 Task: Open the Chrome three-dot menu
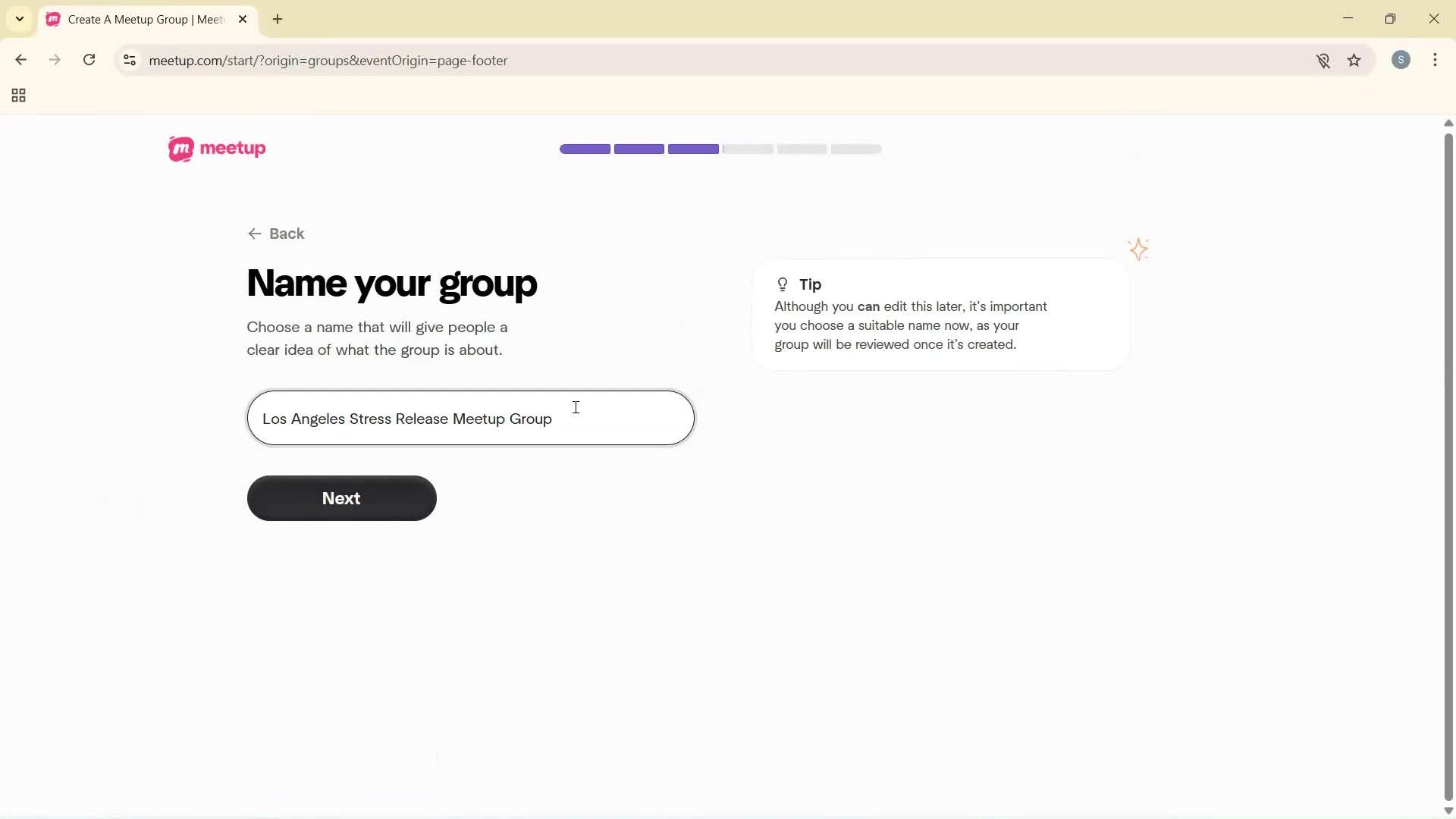(1436, 60)
